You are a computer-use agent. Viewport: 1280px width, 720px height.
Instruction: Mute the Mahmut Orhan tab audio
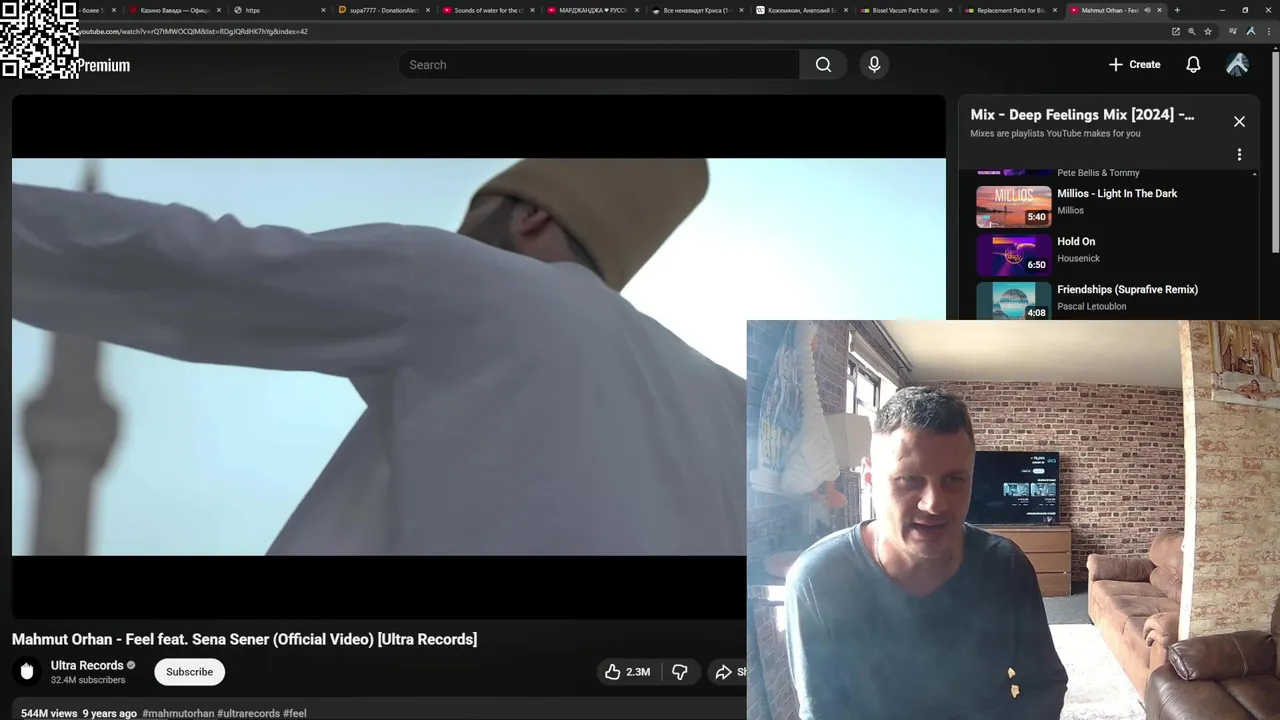click(1147, 10)
